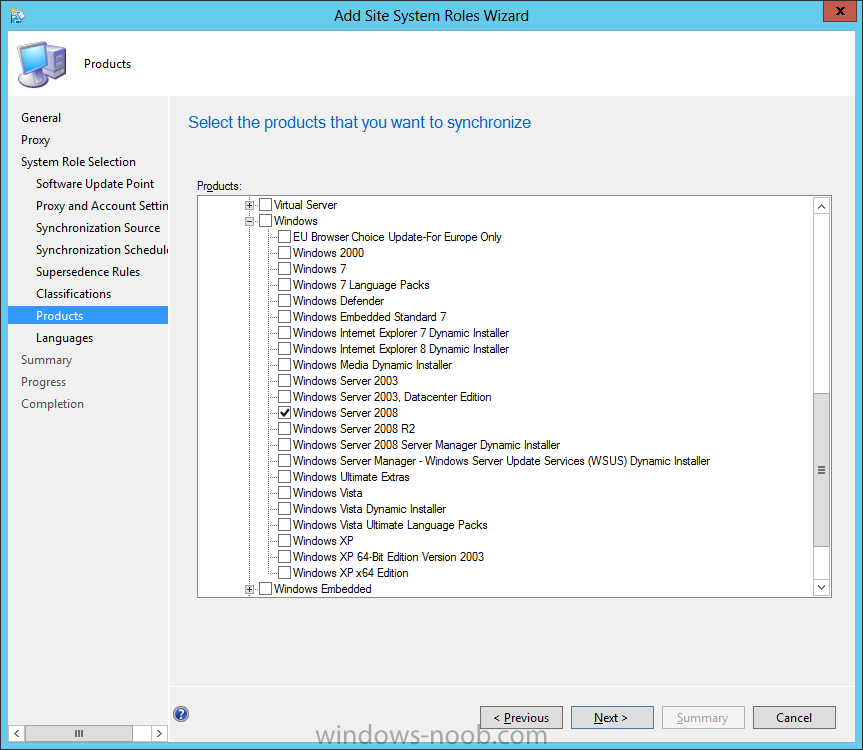Select Windows Server 2008 Server Manager Dynamic Installer

pos(426,445)
